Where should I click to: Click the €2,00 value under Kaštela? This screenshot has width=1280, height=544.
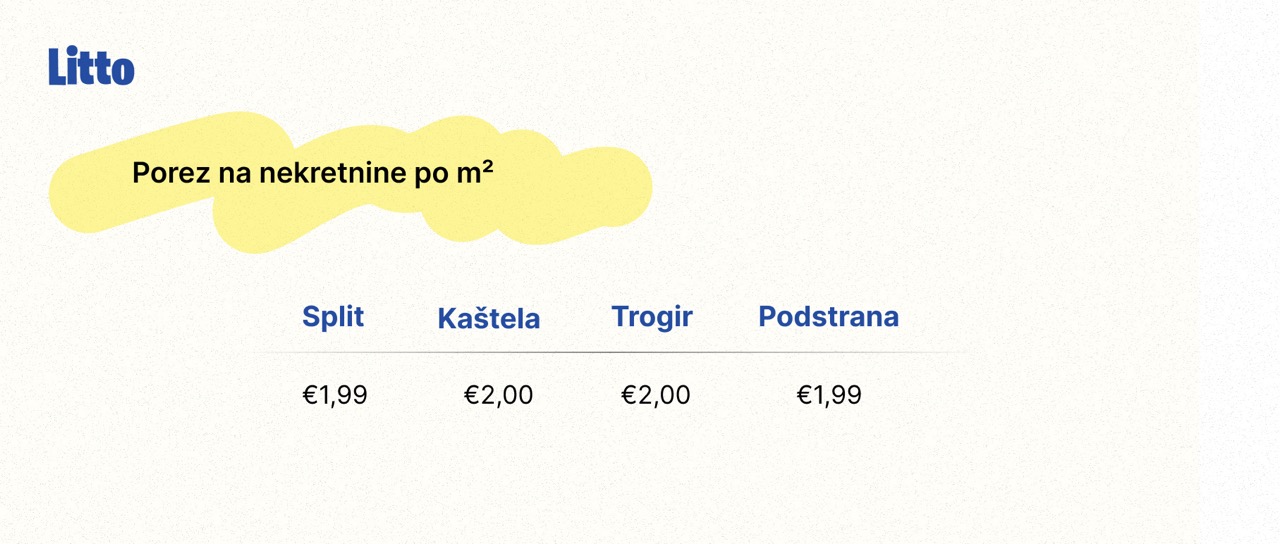(x=498, y=395)
